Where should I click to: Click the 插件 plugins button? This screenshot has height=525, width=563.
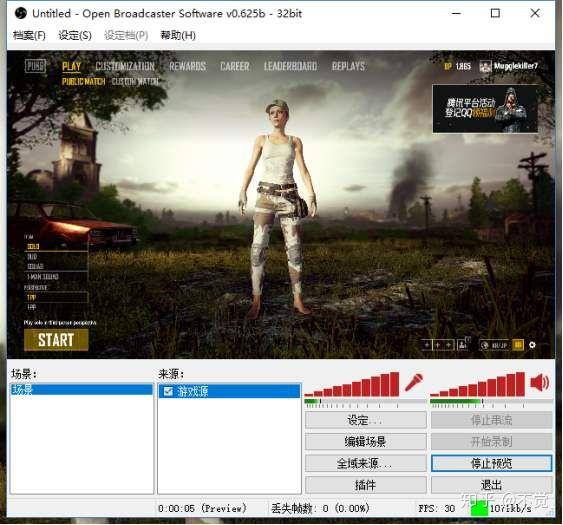366,485
